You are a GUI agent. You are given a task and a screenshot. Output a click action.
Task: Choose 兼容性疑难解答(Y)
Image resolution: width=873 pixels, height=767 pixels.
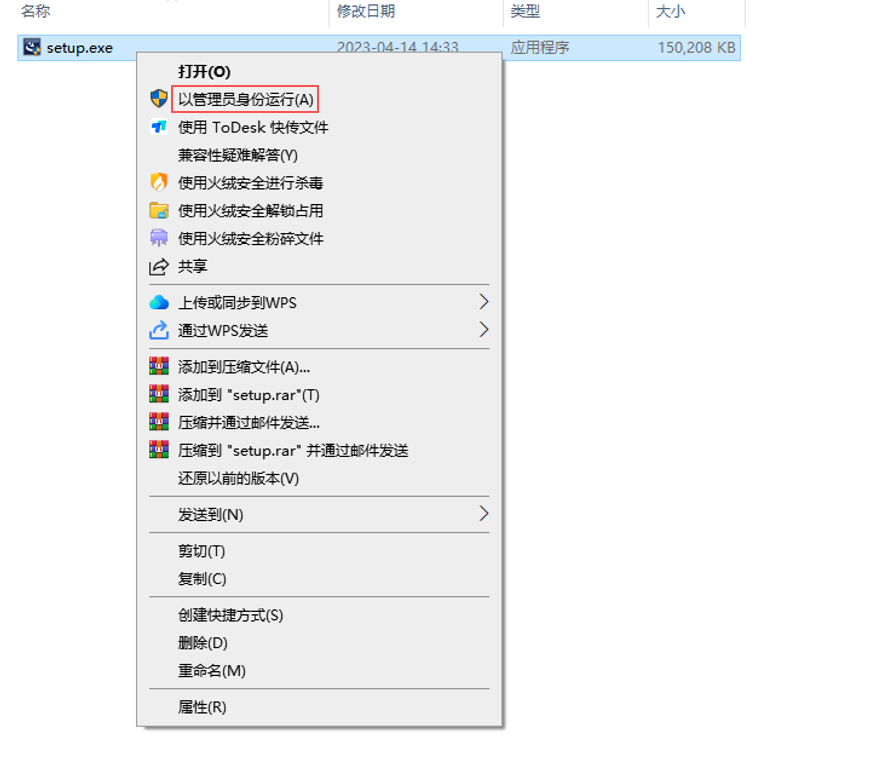coord(238,155)
